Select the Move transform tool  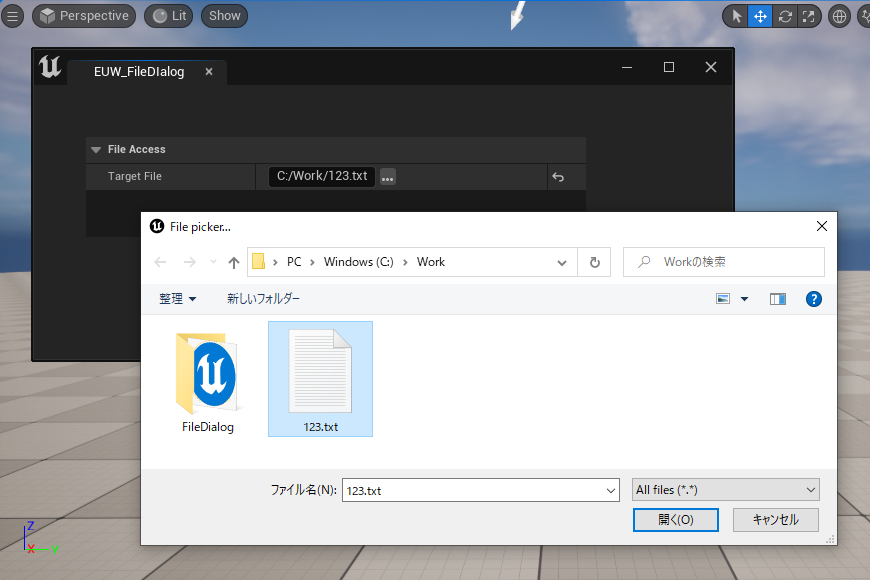point(760,16)
